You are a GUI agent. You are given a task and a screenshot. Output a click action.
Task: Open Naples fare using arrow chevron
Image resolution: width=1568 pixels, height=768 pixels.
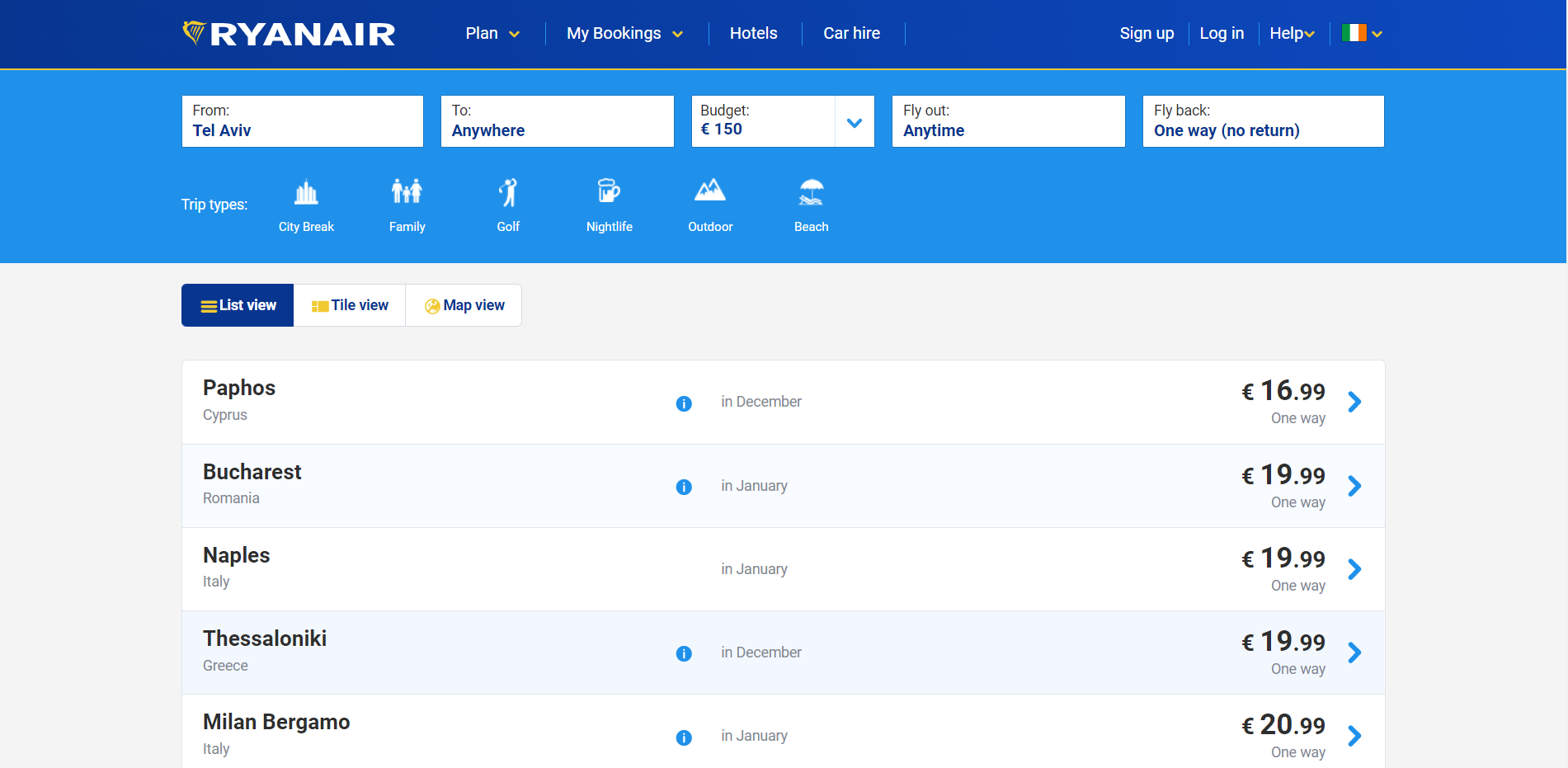(1354, 569)
